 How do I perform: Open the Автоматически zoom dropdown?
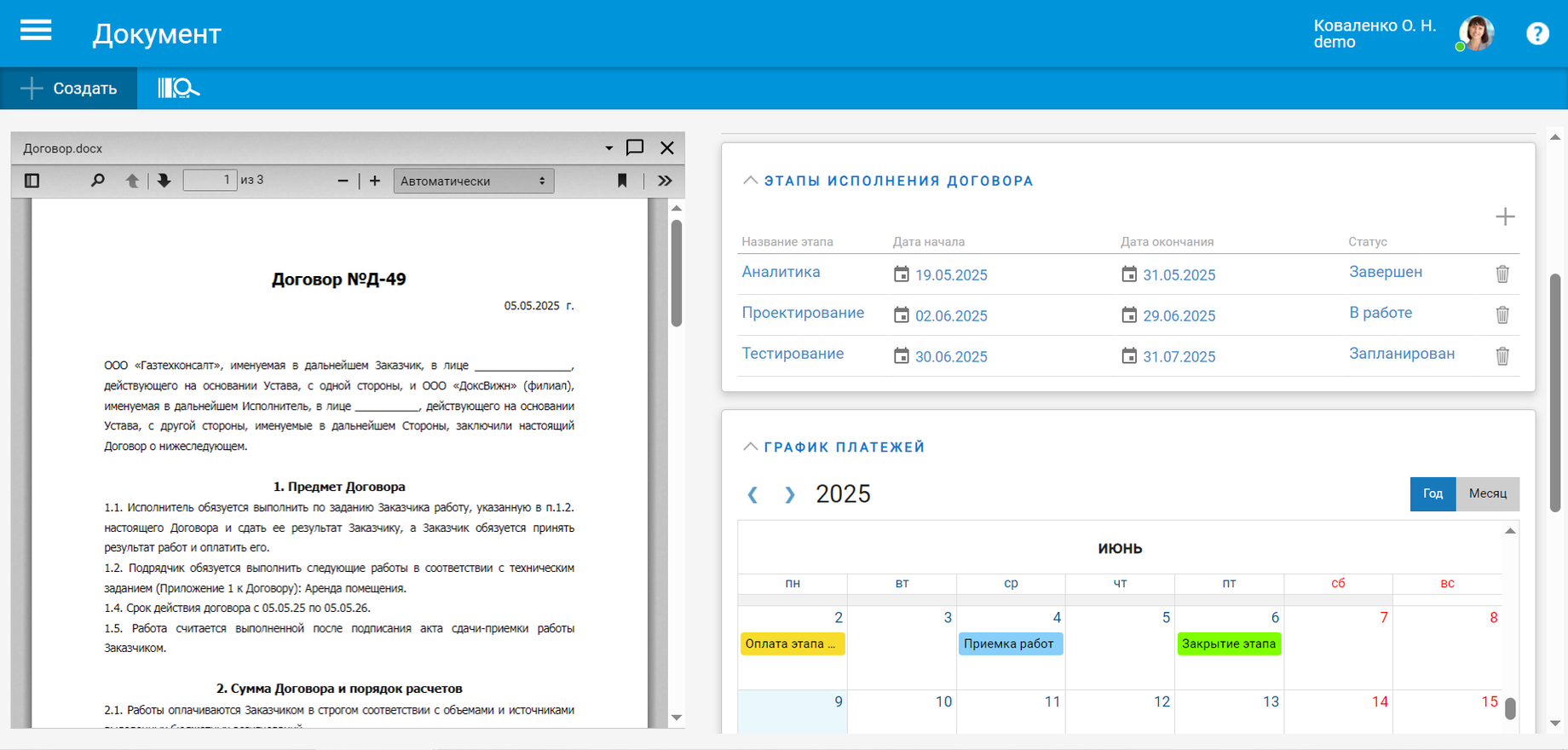[473, 181]
